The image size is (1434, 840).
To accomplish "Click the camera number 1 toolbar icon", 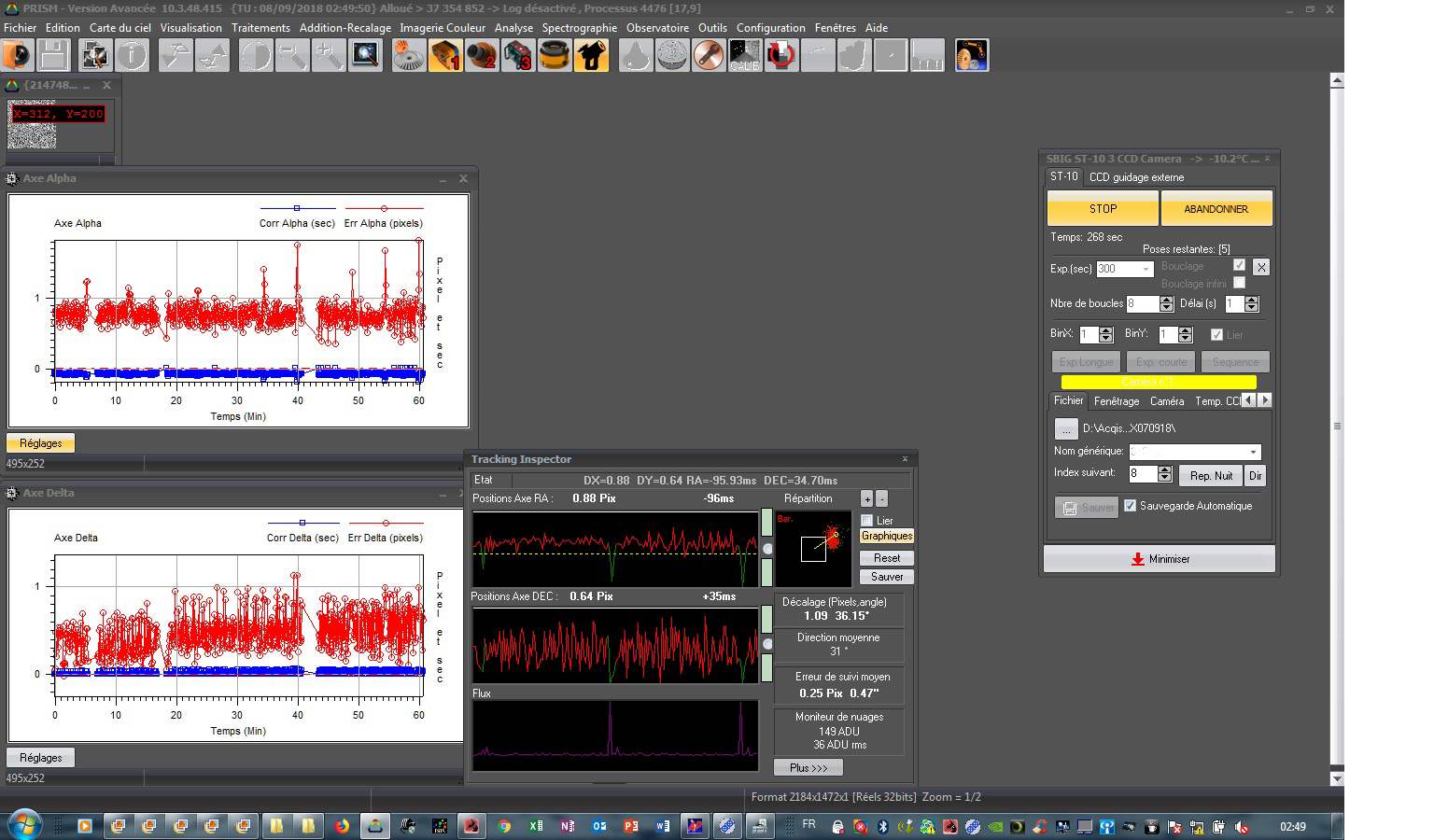I will click(445, 56).
